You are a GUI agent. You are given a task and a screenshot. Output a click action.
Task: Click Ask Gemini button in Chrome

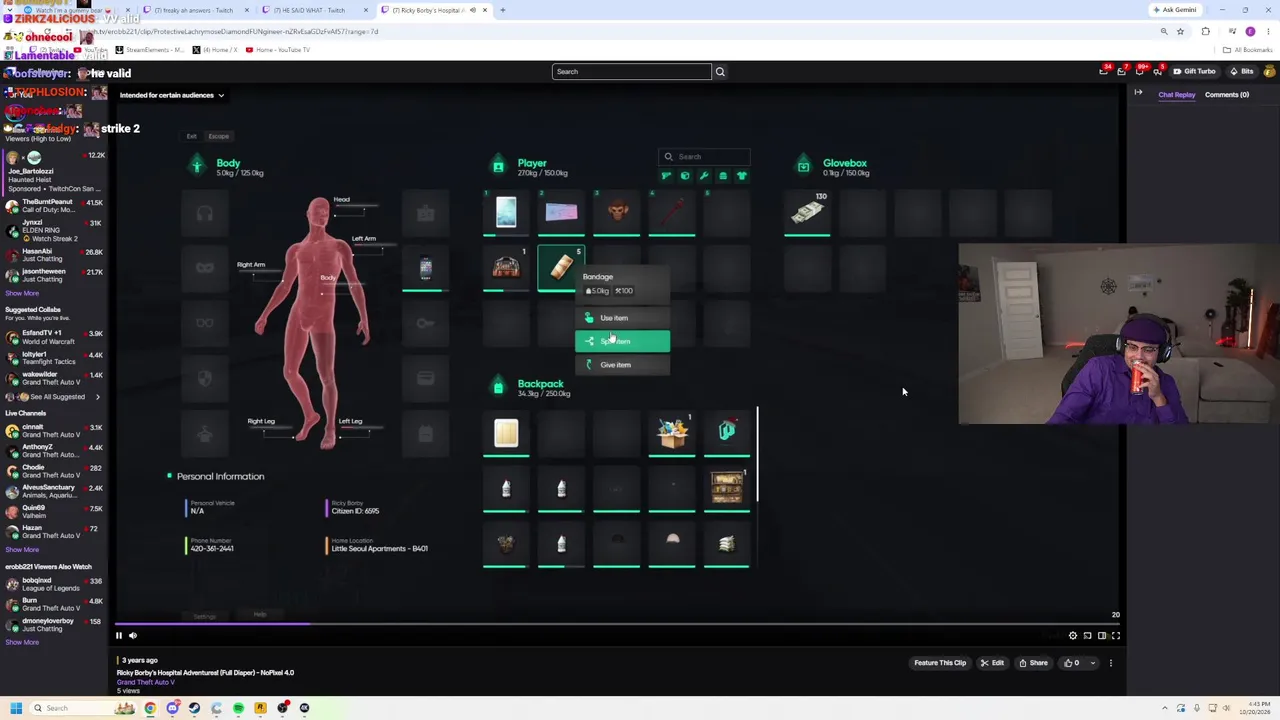[1175, 10]
